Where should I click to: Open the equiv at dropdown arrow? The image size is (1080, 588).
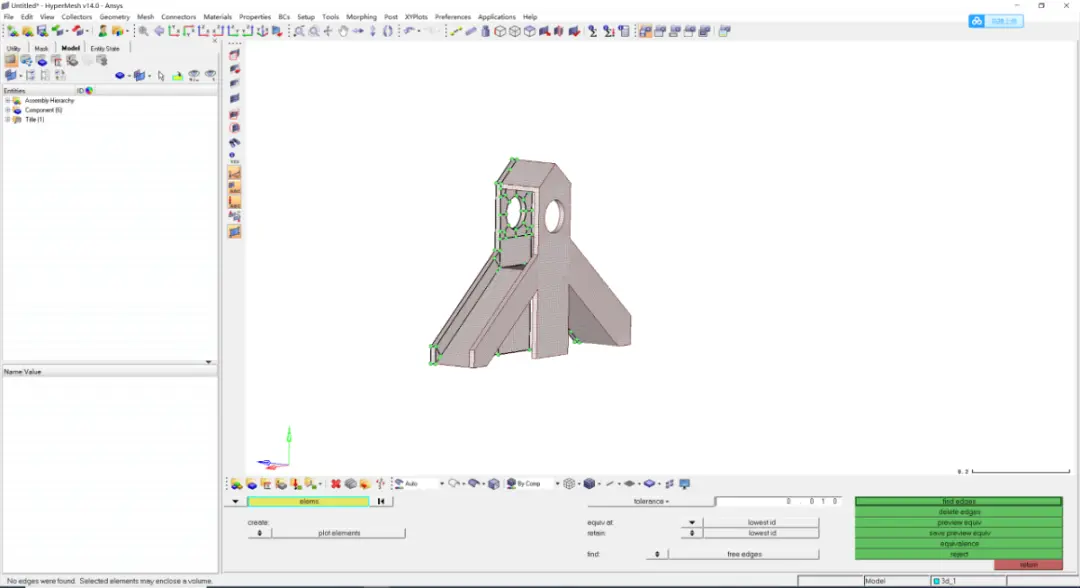coord(692,523)
